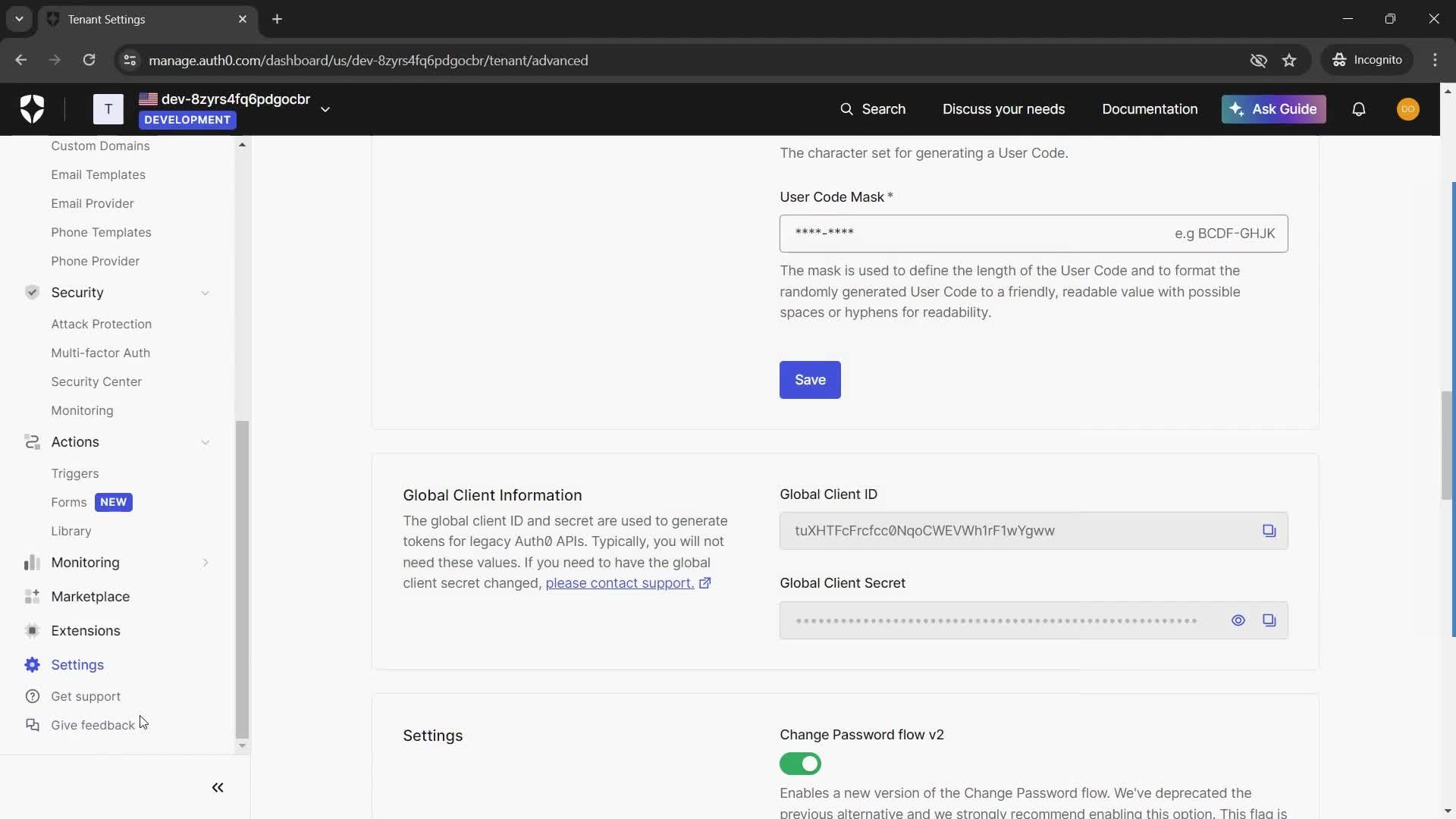Screen dimensions: 1456x819
Task: Click the Auth0 shield logo
Action: (x=32, y=109)
